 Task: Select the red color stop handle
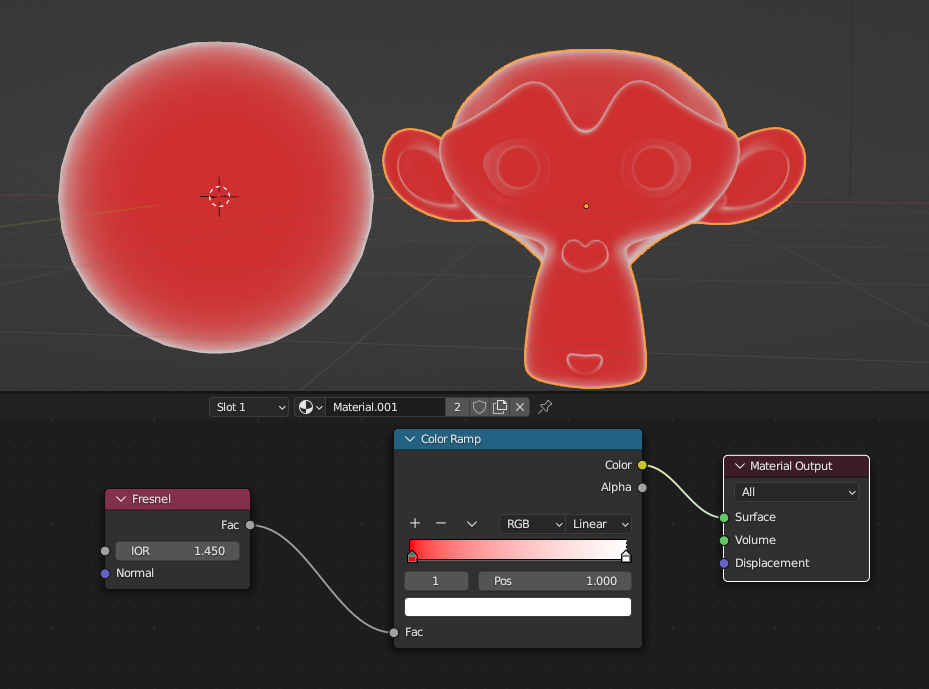(412, 556)
